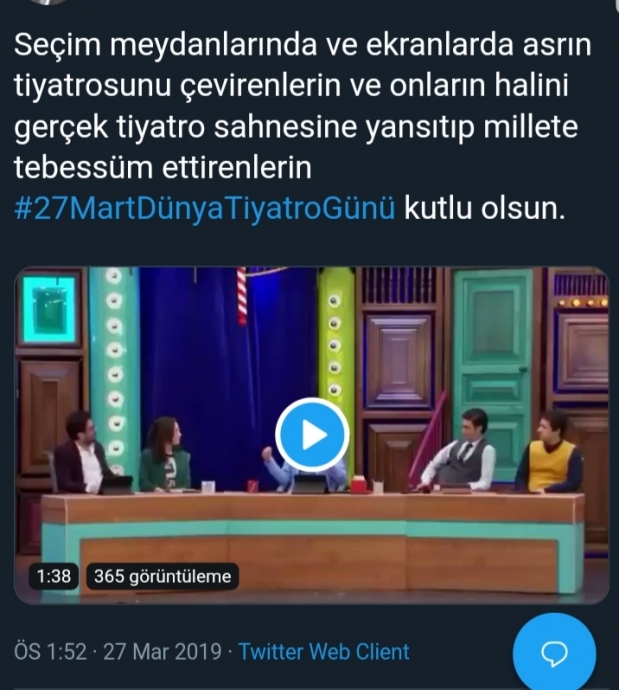Viewport: 619px width, 690px height.
Task: Tap the floating reply speech-bubble button
Action: (554, 654)
